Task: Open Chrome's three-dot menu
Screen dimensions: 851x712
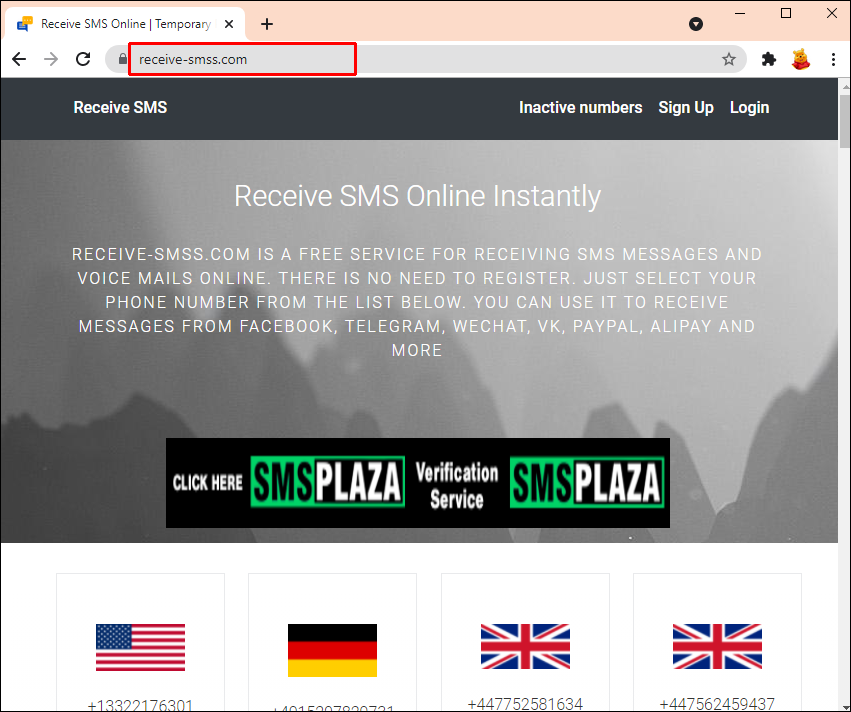Action: coord(833,59)
